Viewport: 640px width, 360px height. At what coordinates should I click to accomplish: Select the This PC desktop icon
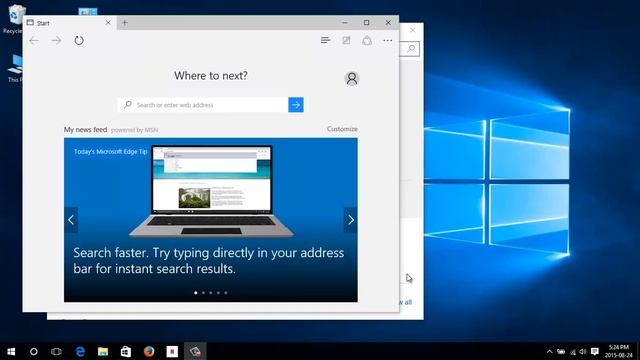tap(14, 68)
